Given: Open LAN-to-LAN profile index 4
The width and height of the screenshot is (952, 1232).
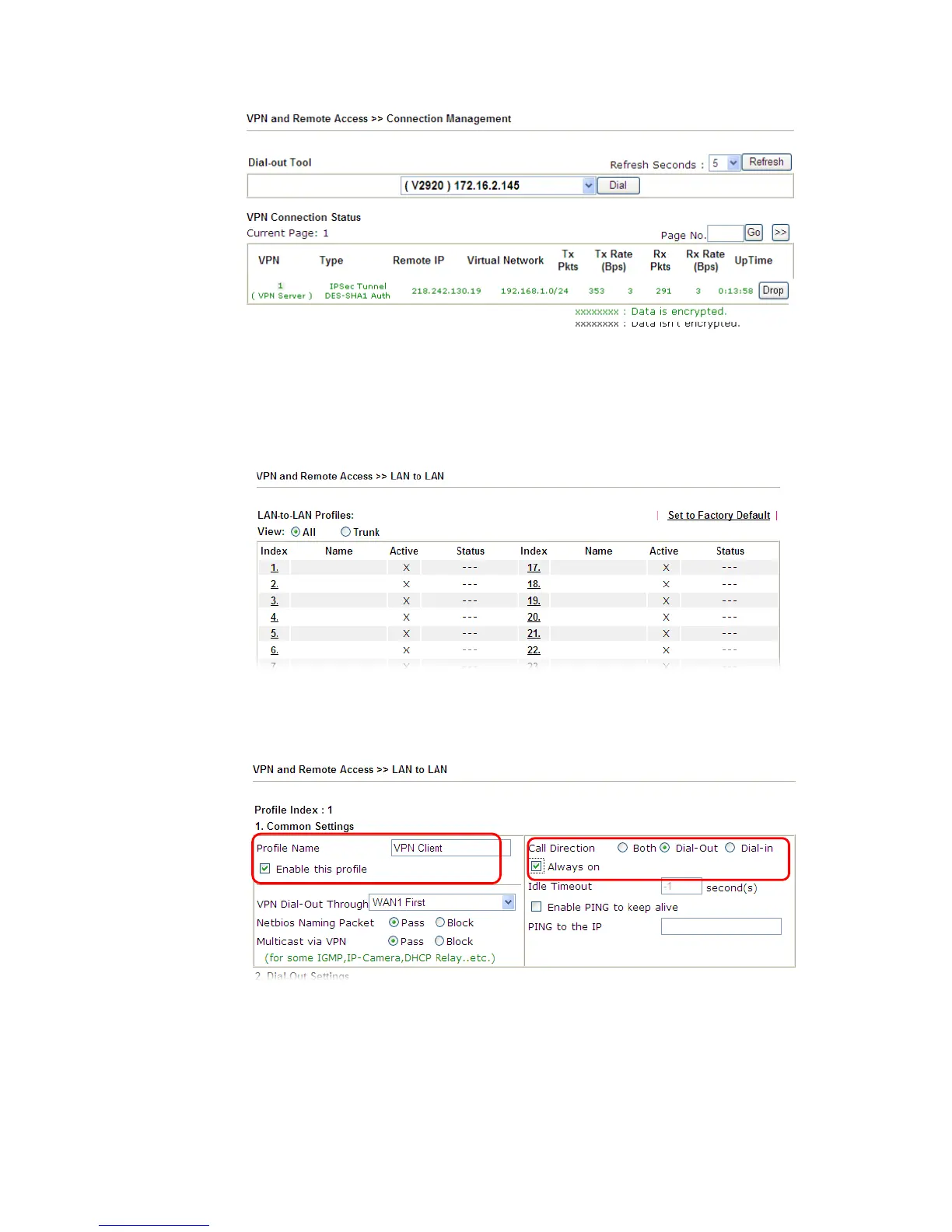Looking at the screenshot, I should click(x=275, y=617).
